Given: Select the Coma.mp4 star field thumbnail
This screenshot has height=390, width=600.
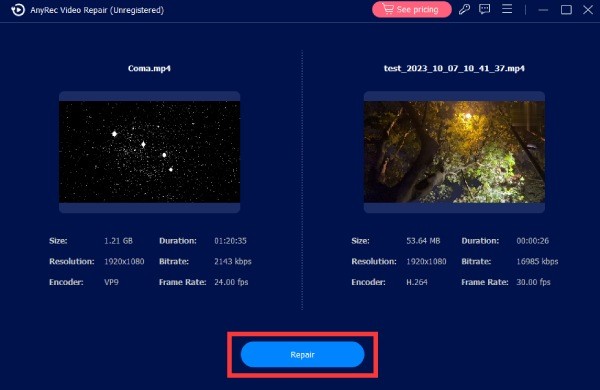Looking at the screenshot, I should 150,152.
